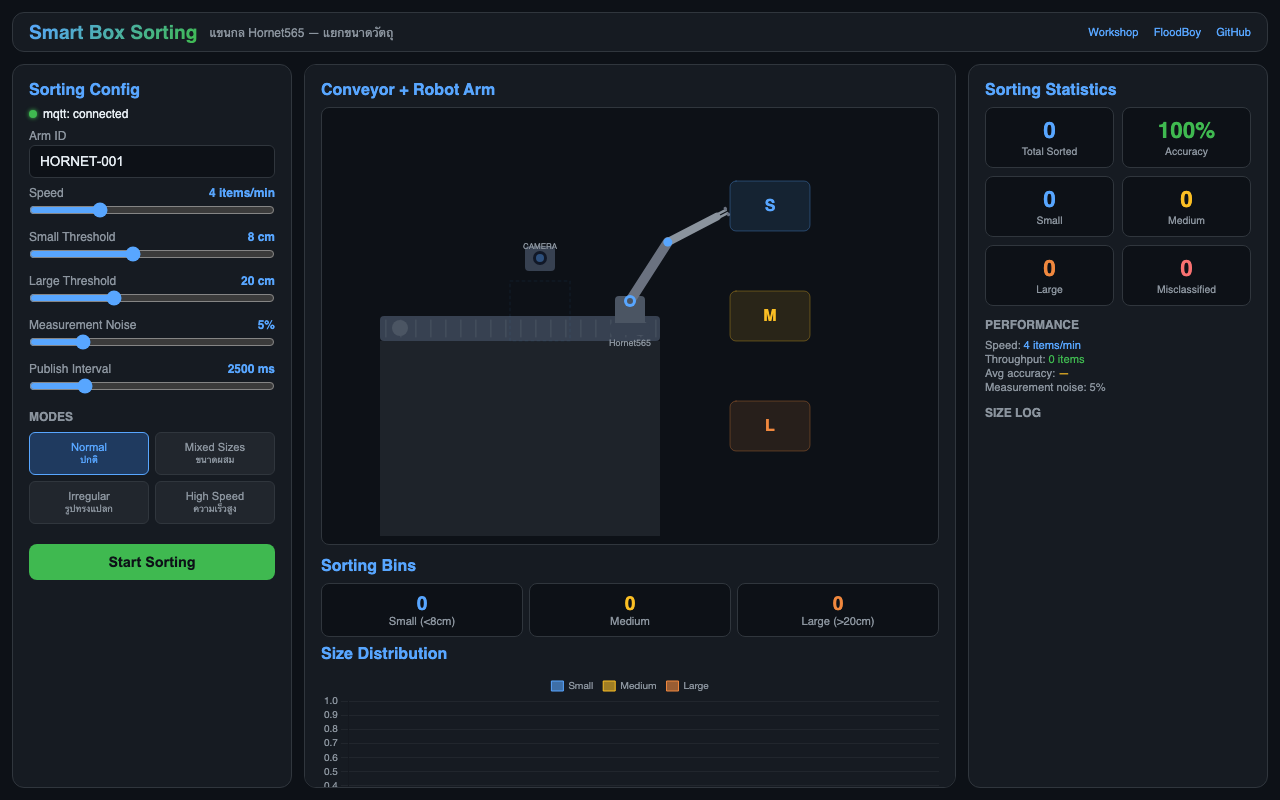Open the Workshop link
The width and height of the screenshot is (1280, 800).
(x=1113, y=32)
